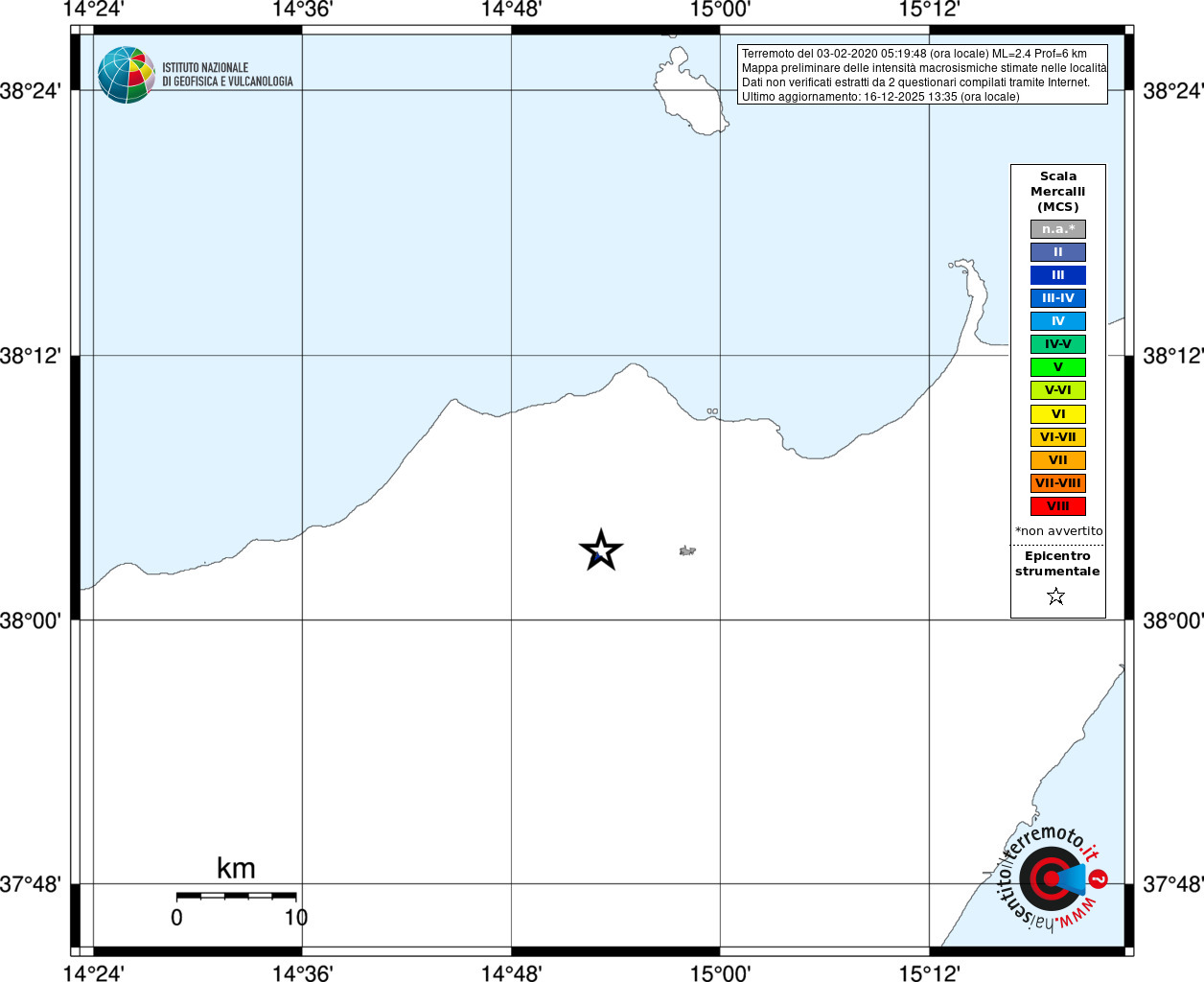Screen dimensions: 1204x982
Task: Click the bottom axis label 14°24'
Action: (93, 973)
